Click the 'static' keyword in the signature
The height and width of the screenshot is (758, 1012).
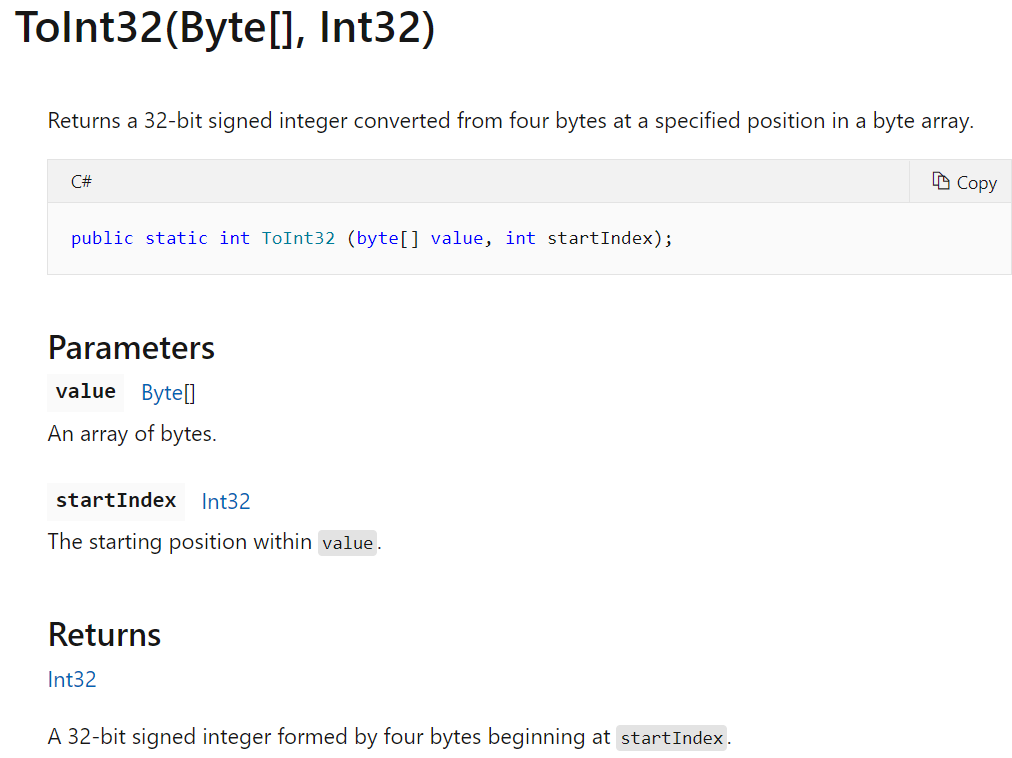pos(176,238)
